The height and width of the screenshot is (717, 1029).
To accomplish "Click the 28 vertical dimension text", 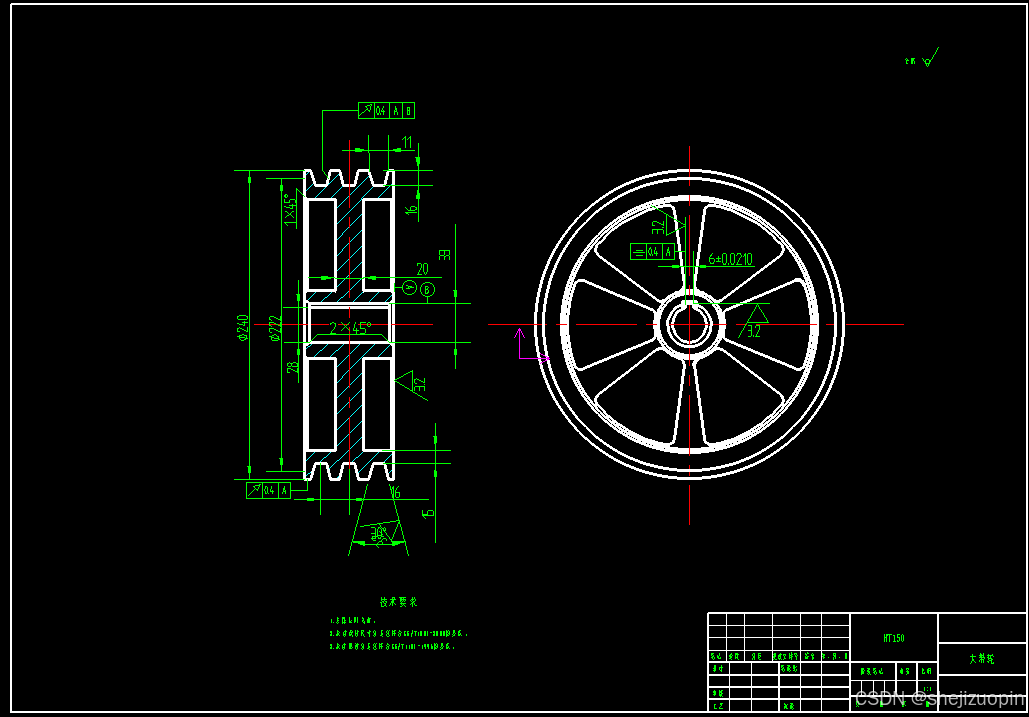I will click(293, 367).
